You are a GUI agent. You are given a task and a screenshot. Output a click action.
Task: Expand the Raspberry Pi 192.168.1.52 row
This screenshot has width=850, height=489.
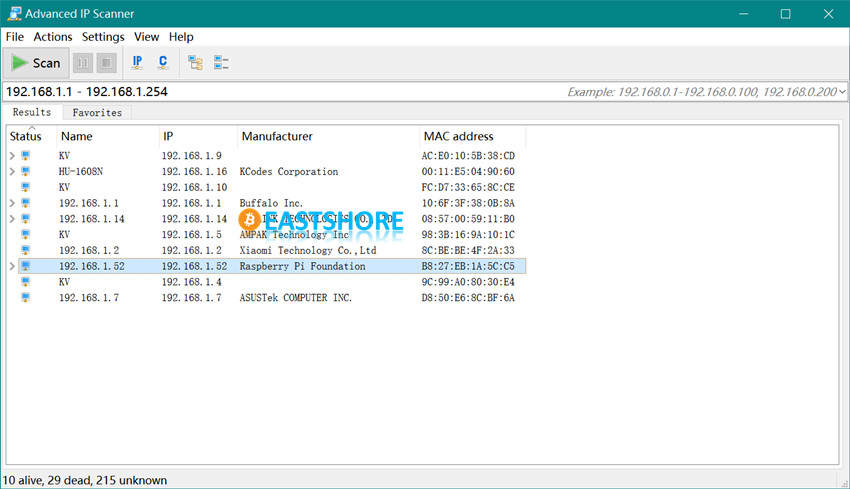[x=12, y=266]
